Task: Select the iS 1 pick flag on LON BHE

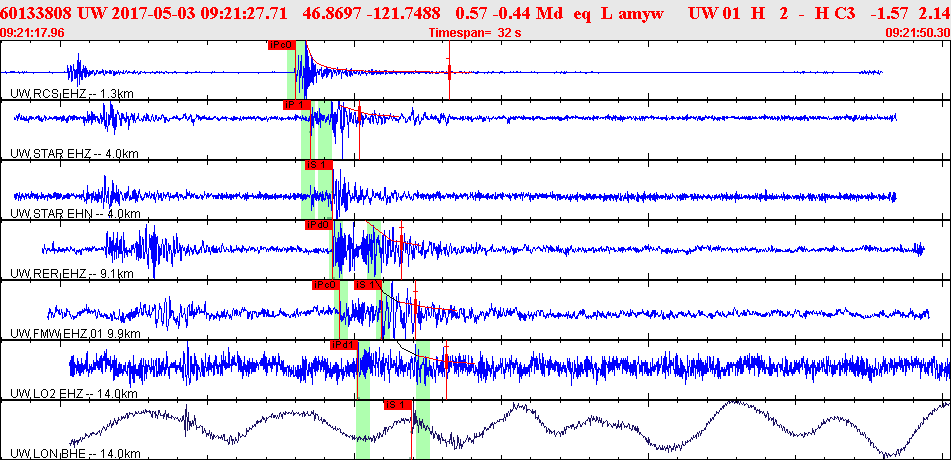Action: pyautogui.click(x=398, y=405)
